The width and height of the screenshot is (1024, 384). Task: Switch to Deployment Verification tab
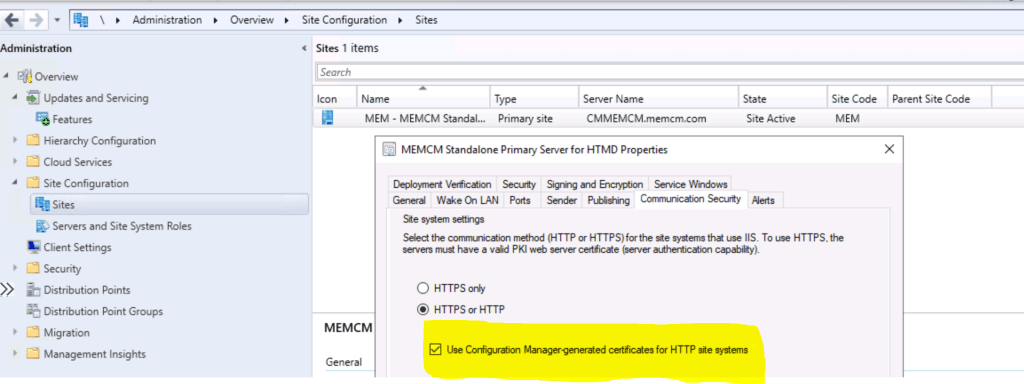[442, 184]
